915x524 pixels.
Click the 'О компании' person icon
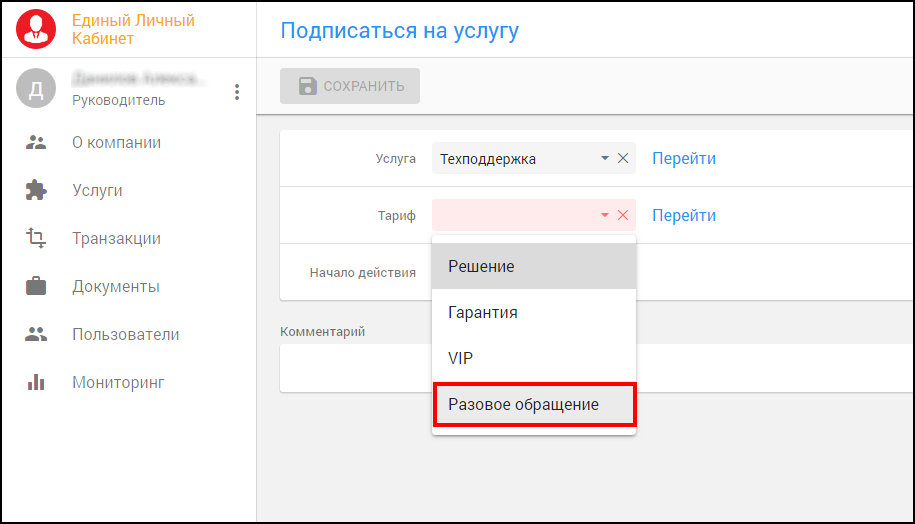(36, 142)
